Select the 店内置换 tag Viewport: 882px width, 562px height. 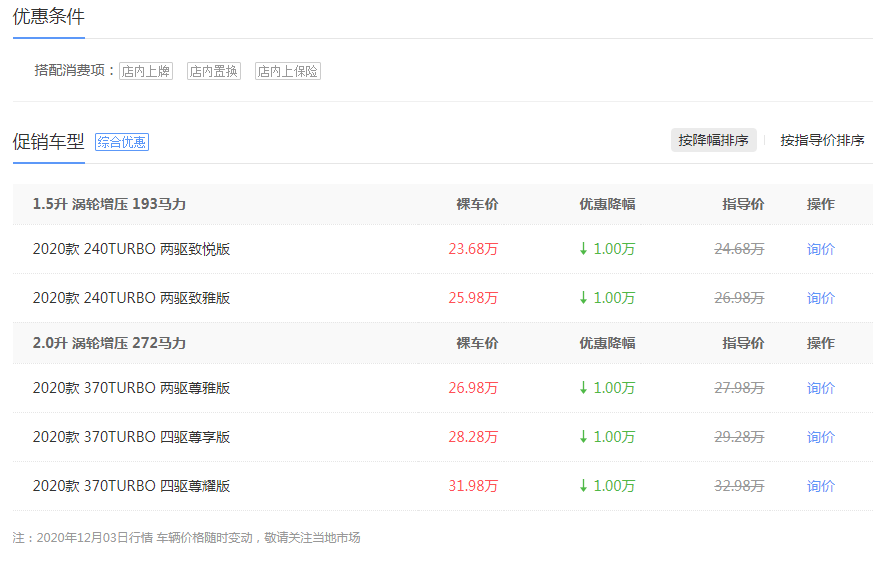[214, 71]
